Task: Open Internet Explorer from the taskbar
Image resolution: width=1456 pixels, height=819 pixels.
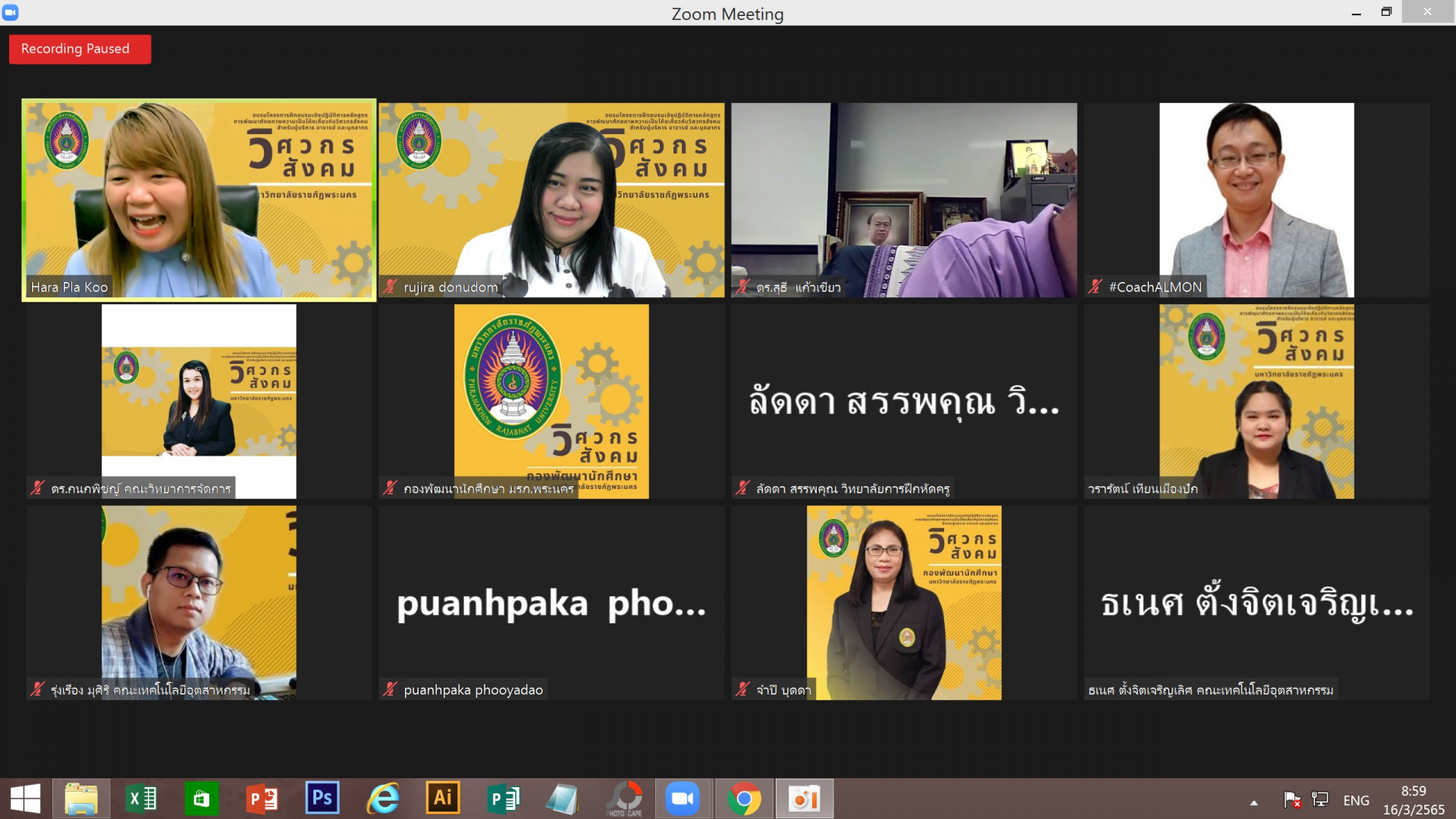Action: 383,799
